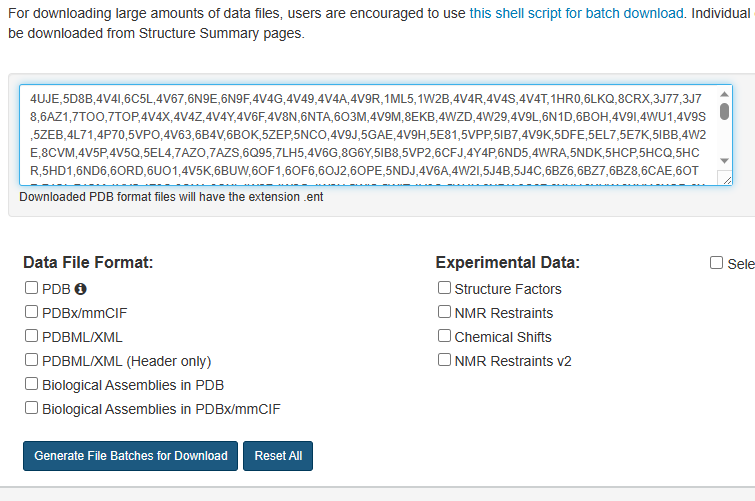Check Biological Assemblies in PDBx/mmCIF
The image size is (755, 501).
(31, 408)
